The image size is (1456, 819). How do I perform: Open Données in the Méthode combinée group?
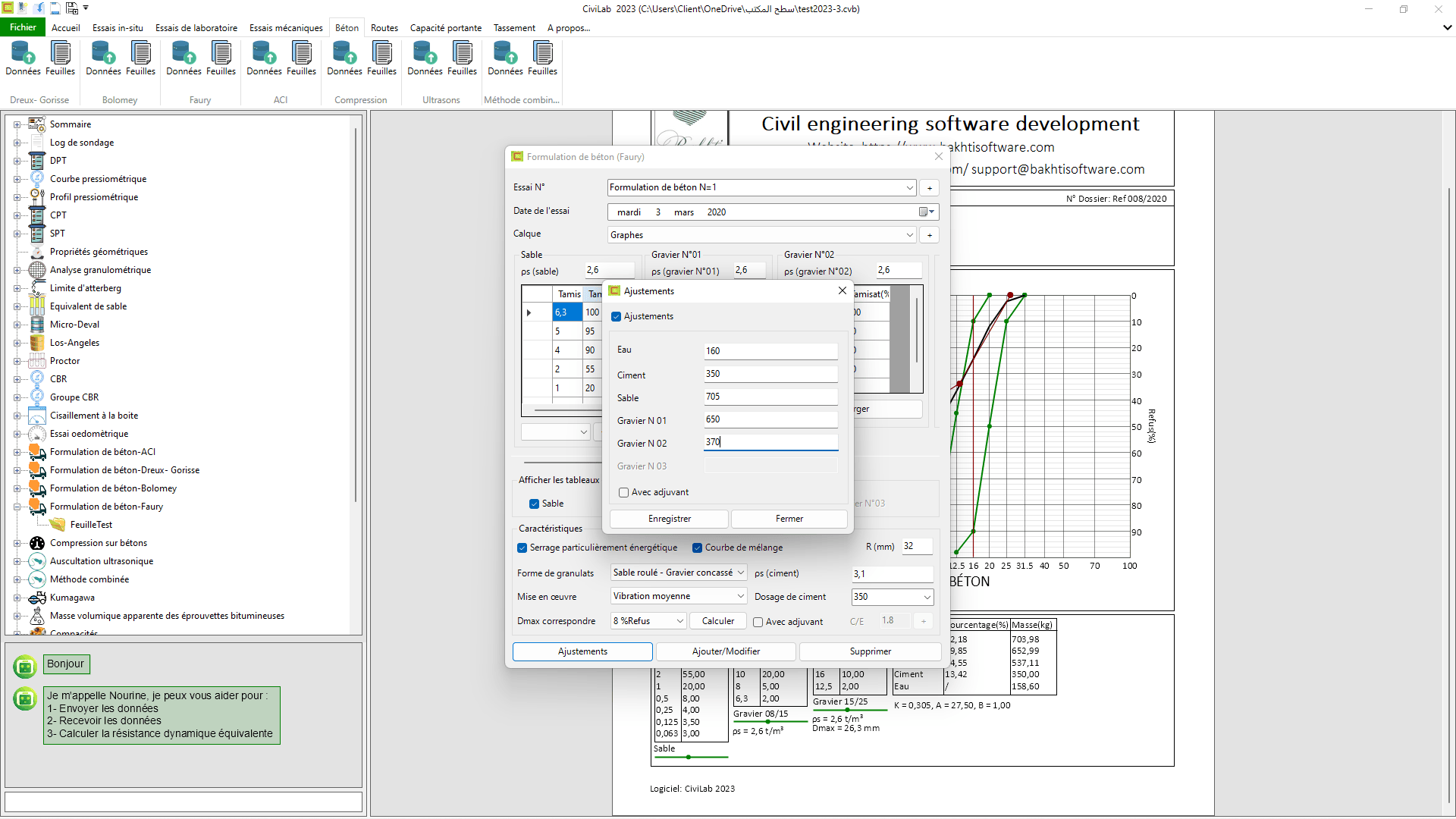(505, 58)
